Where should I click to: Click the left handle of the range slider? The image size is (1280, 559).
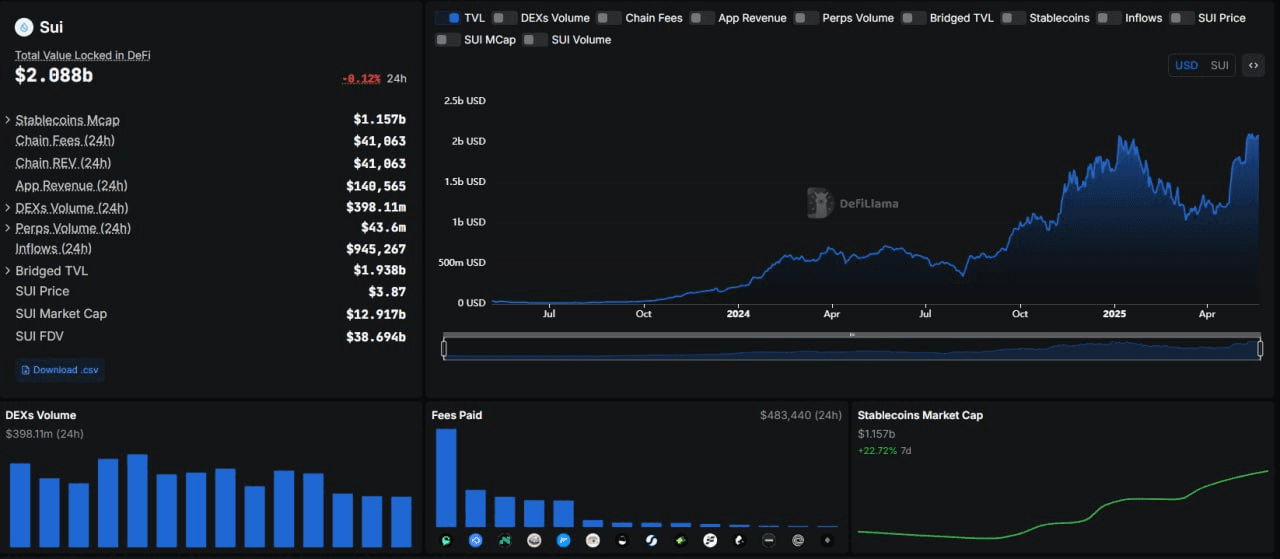(x=444, y=348)
